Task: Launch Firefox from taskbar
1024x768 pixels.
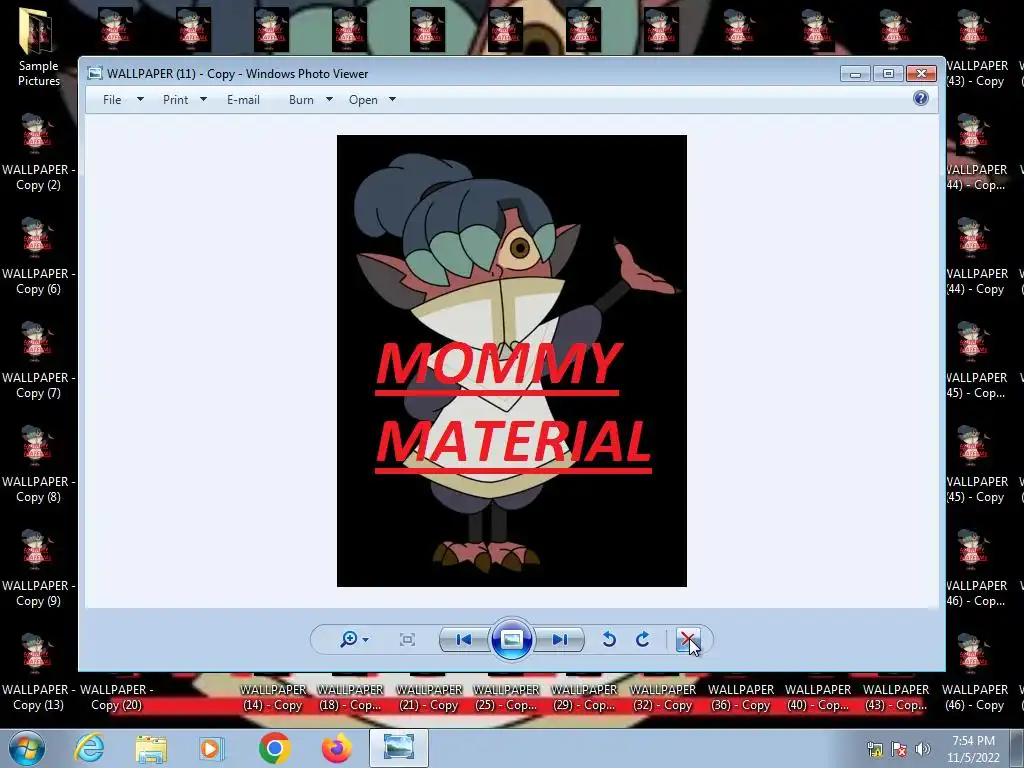Action: 336,748
